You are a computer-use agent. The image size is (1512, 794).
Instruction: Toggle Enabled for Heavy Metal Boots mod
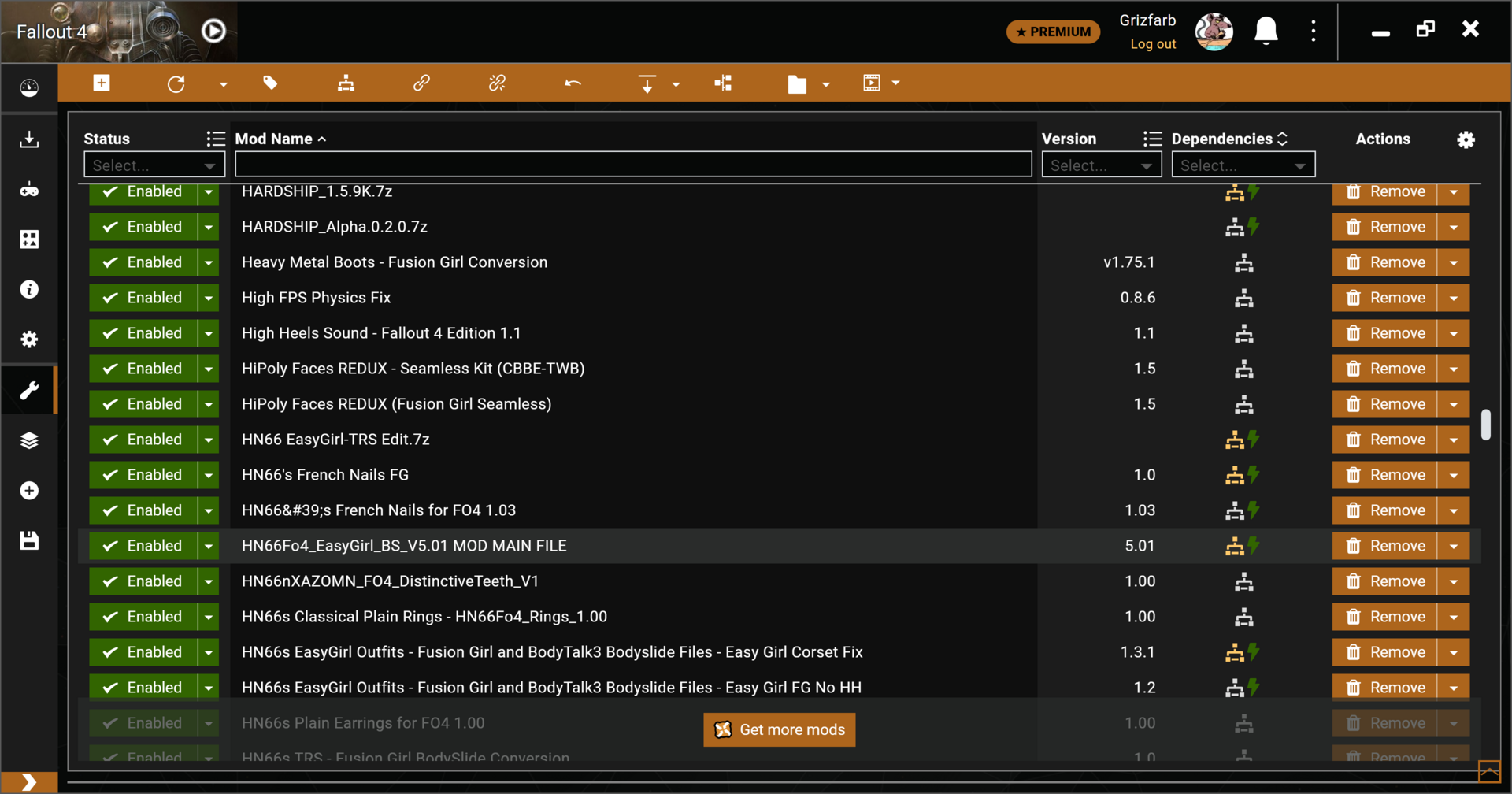143,262
